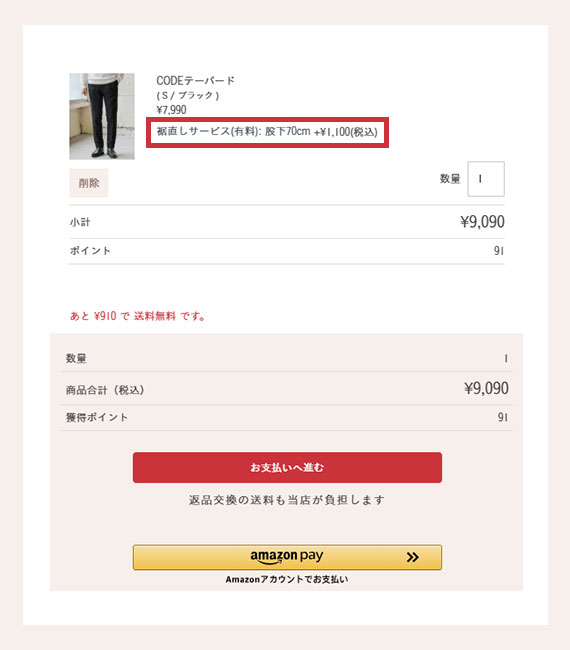Click the 小計 subtotal amount ¥9,090

pyautogui.click(x=482, y=222)
